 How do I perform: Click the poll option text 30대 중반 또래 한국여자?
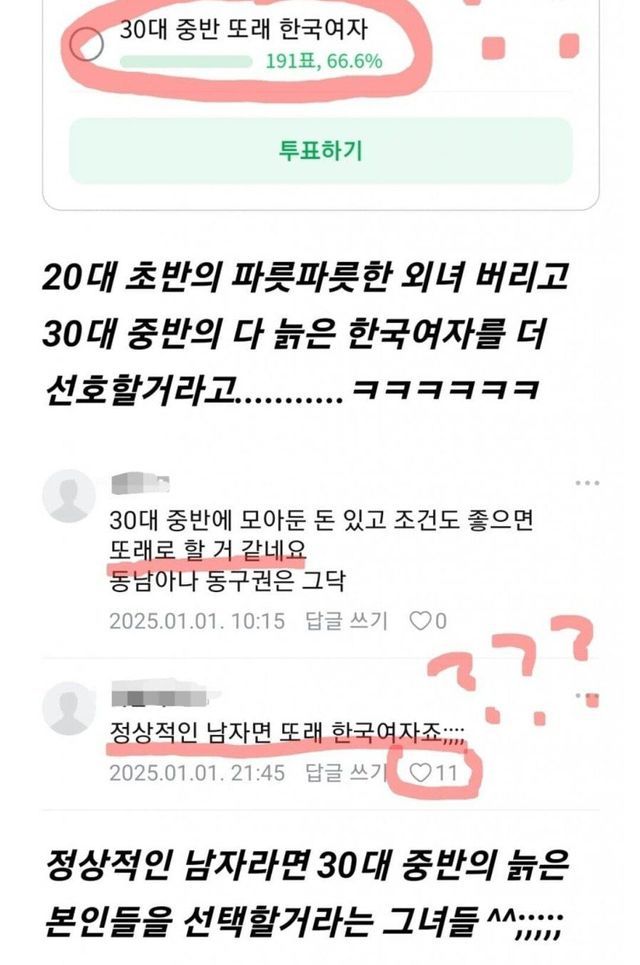point(243,29)
